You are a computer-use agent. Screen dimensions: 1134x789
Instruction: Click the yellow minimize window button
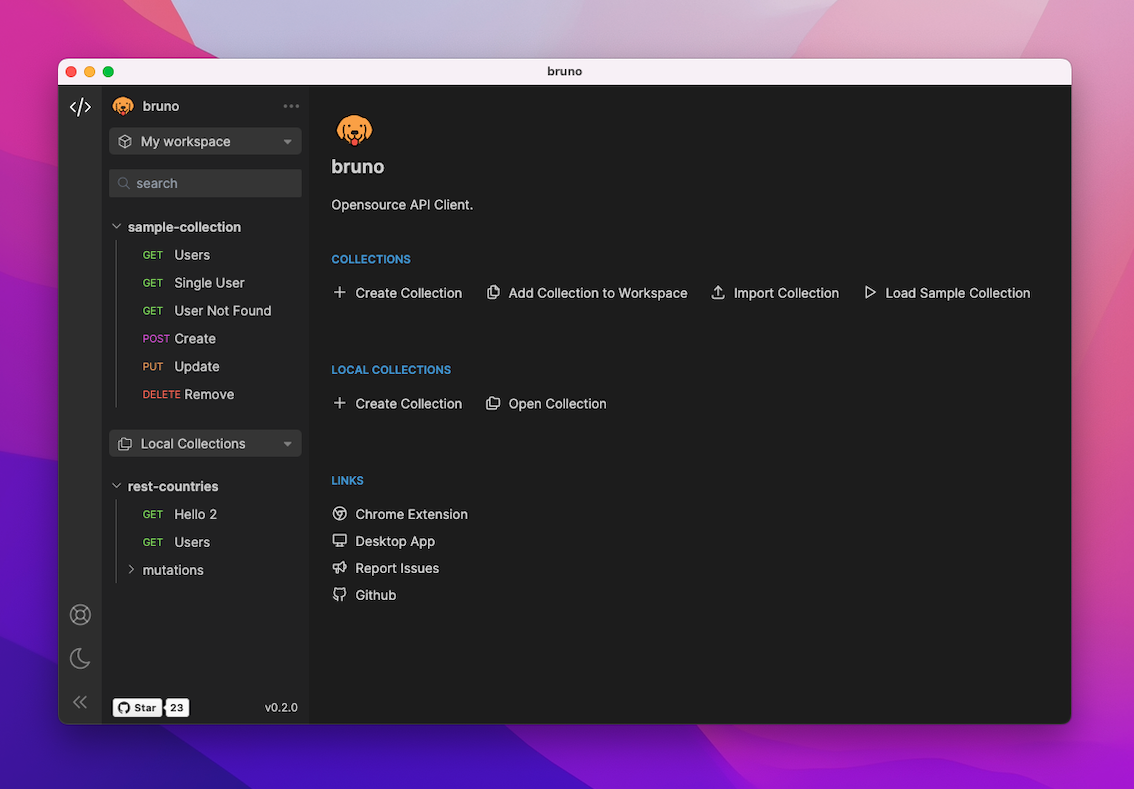point(90,72)
